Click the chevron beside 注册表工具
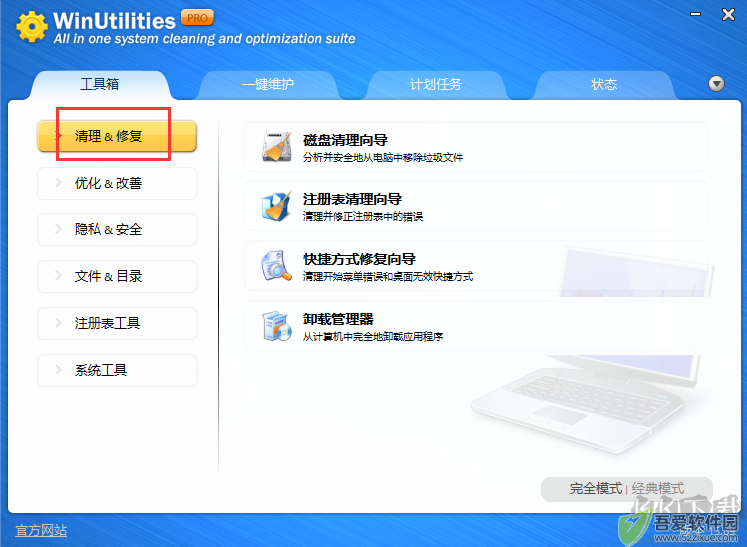Viewport: 747px width, 547px height. [58, 323]
